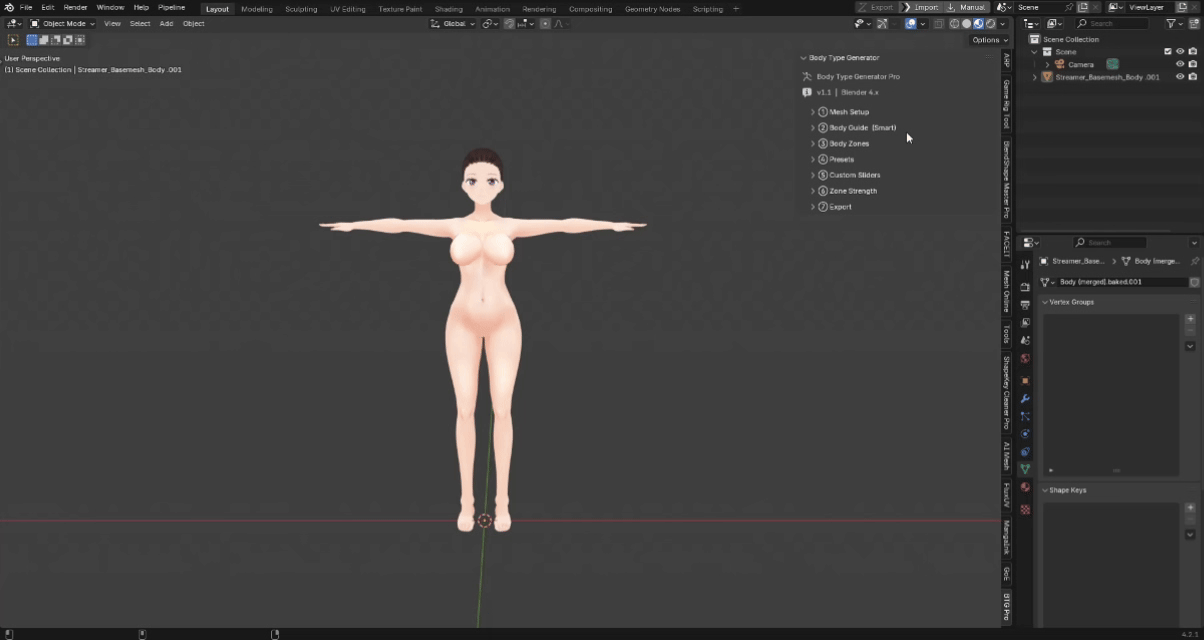The image size is (1204, 640).
Task: Switch to the Sculpting workspace tab
Action: [x=301, y=9]
